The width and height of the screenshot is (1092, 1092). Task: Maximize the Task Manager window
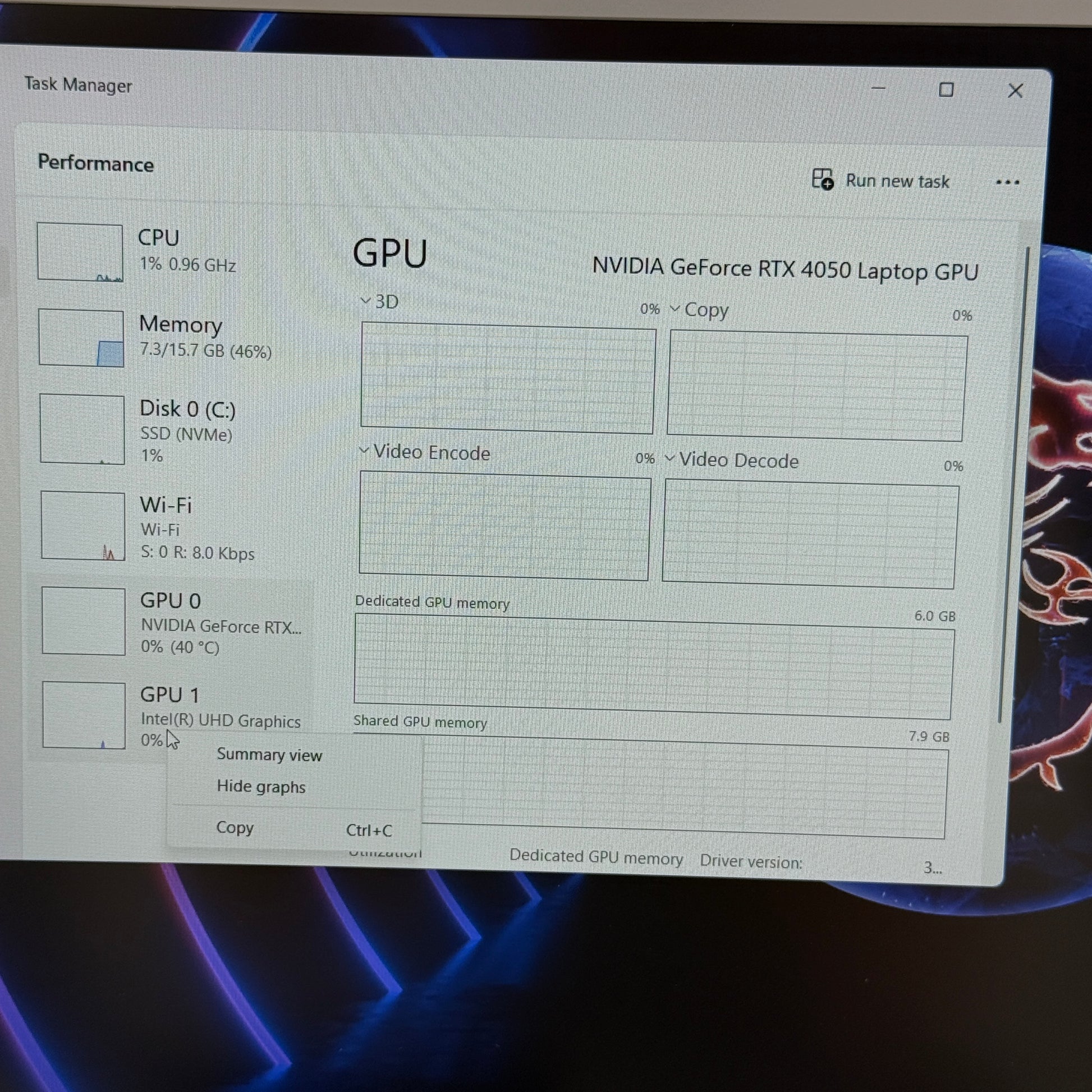pyautogui.click(x=946, y=90)
